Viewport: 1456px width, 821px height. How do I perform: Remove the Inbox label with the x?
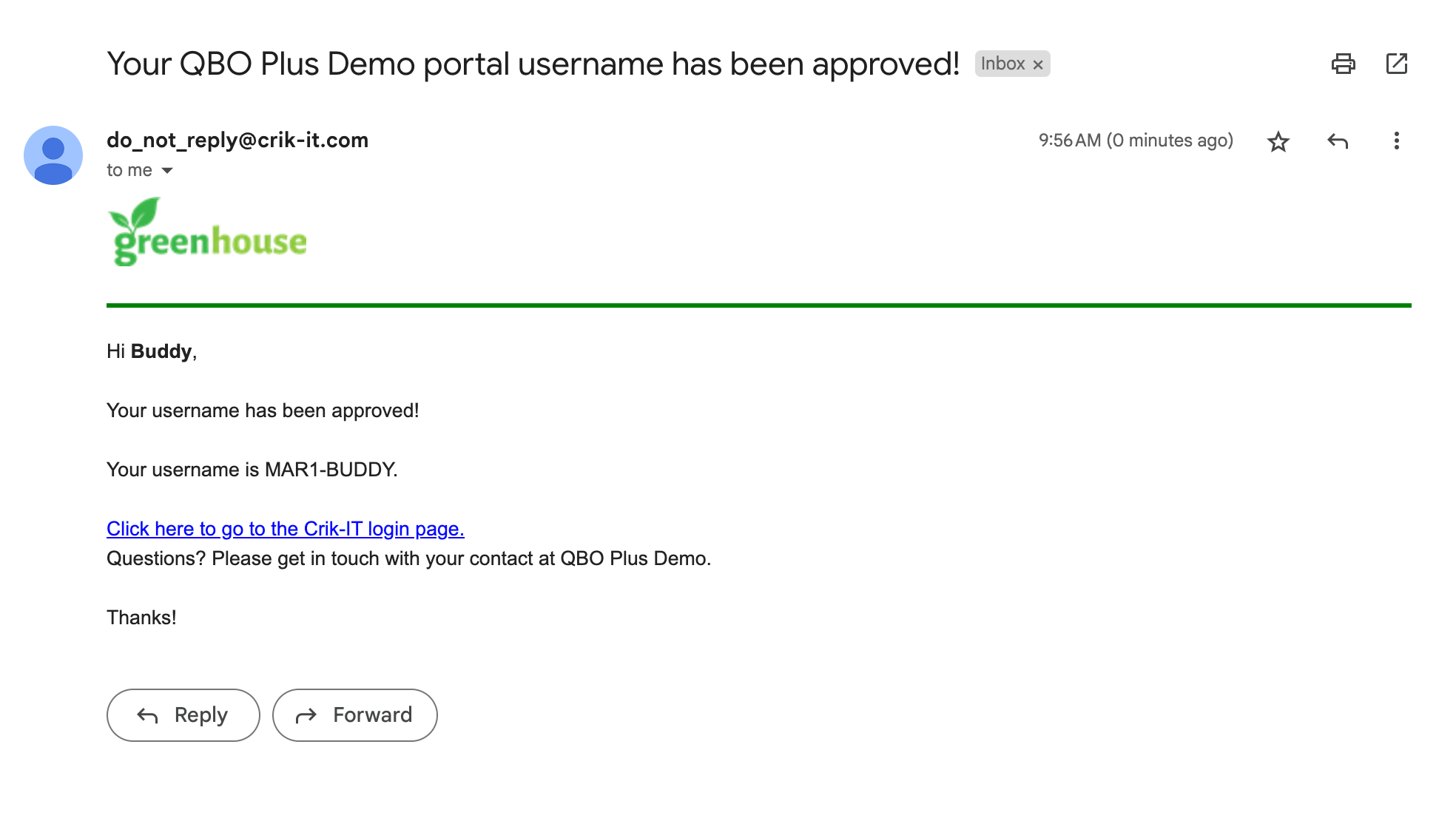[1038, 65]
